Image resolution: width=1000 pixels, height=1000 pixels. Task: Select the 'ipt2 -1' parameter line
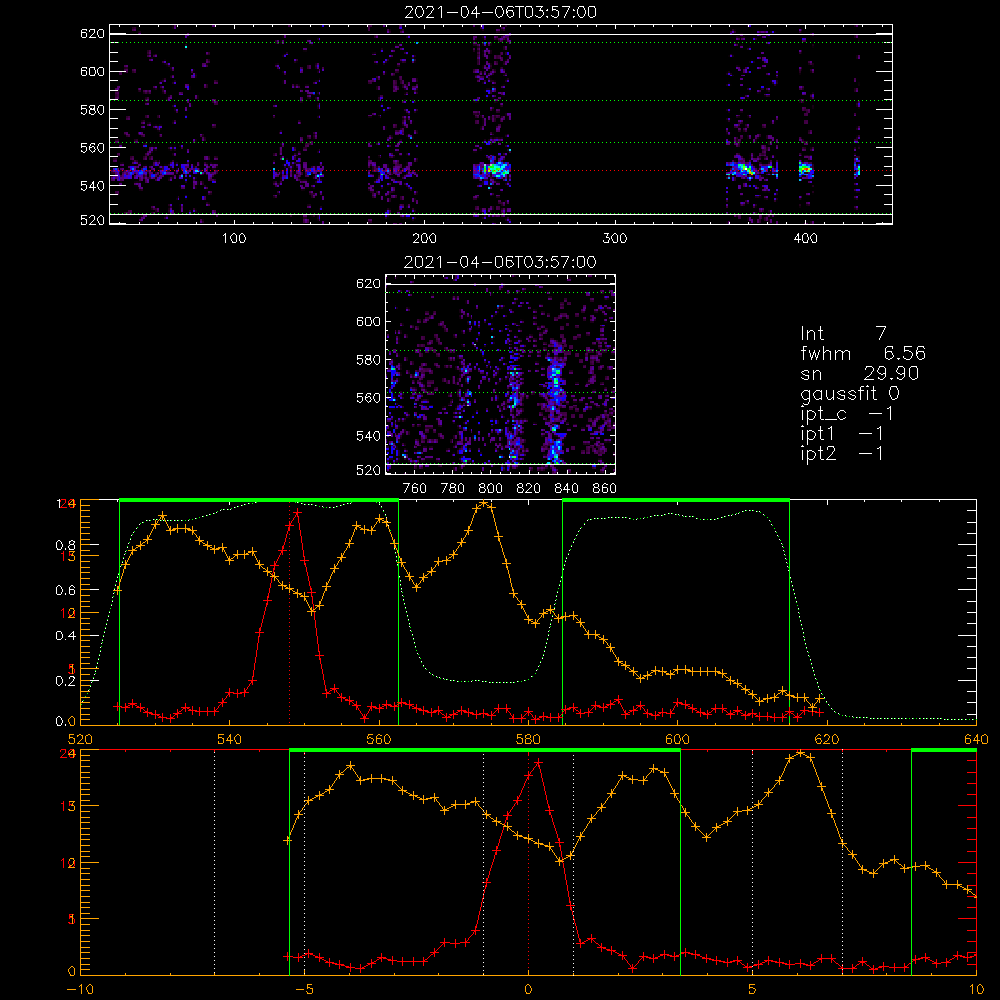[x=841, y=454]
